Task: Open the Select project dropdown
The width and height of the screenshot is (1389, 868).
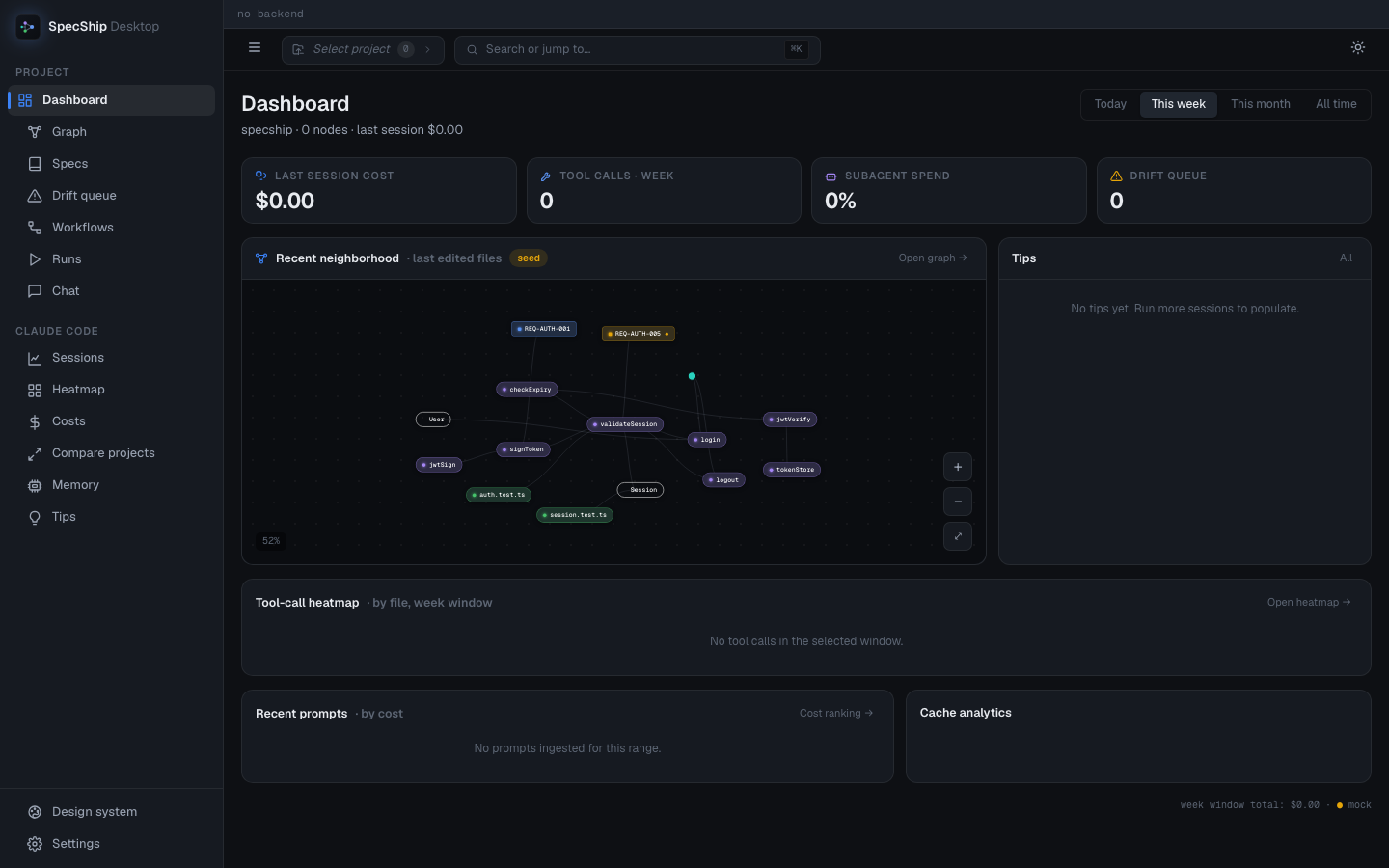Action: [363, 49]
